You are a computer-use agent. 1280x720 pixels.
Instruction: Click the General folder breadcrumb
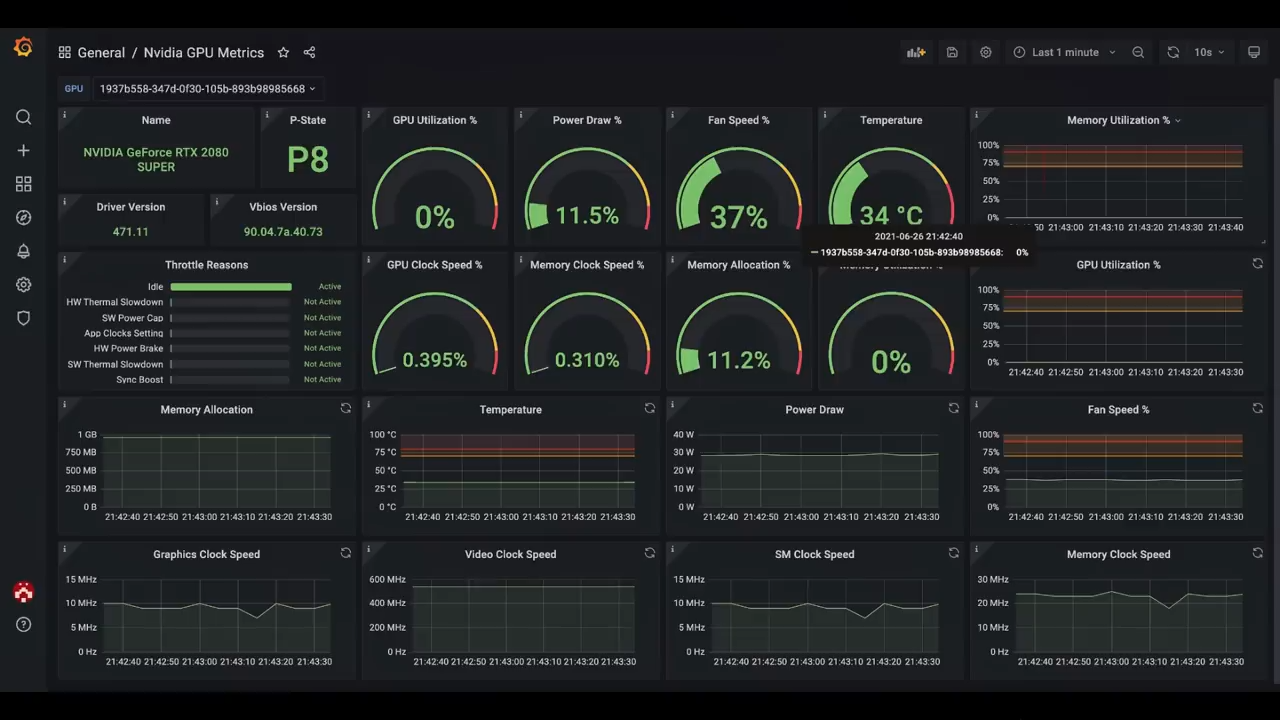[101, 52]
